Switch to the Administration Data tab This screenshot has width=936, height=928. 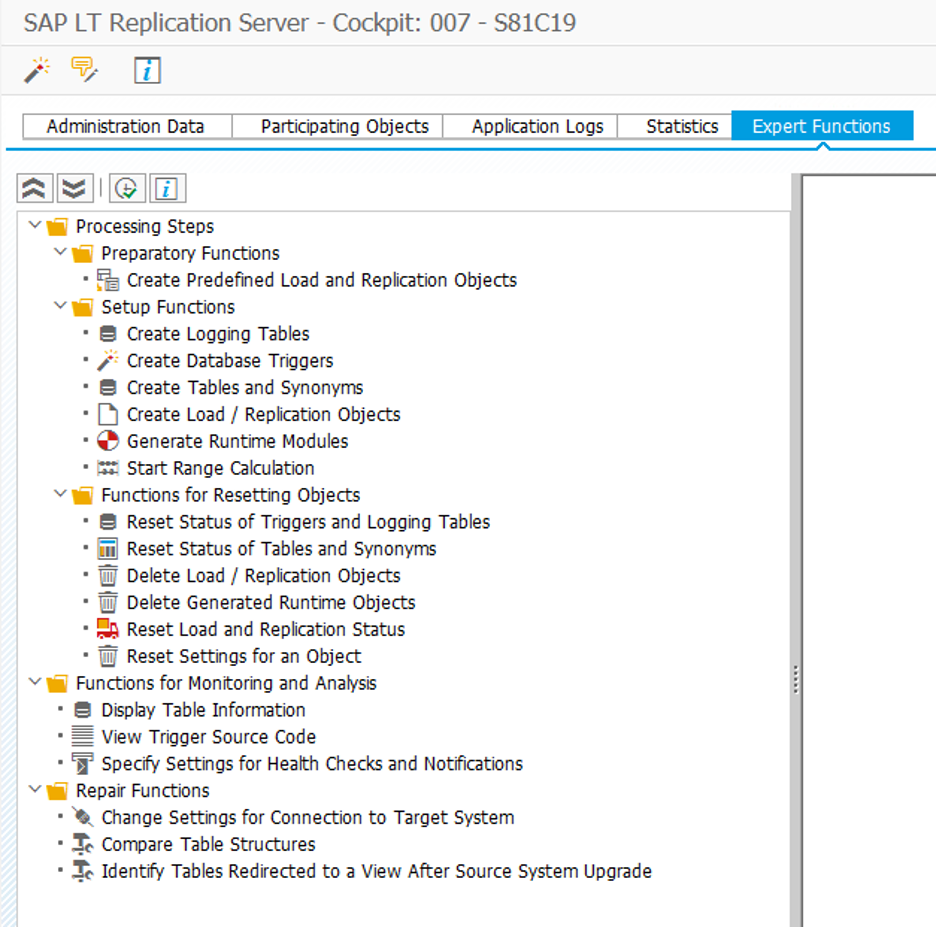[127, 127]
